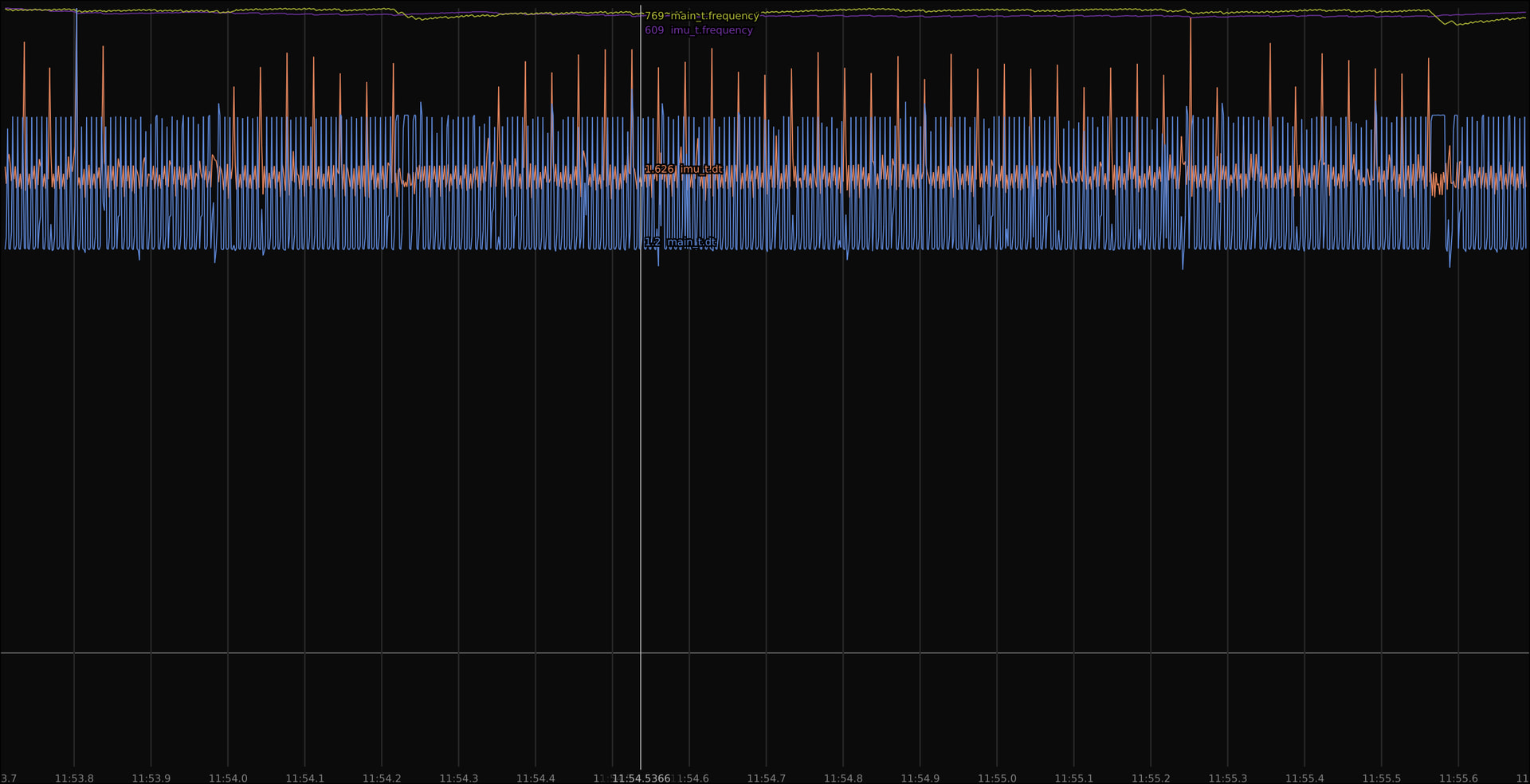Click the 11:54.0 time axis tick label
This screenshot has height=784, width=1530.
tap(228, 778)
